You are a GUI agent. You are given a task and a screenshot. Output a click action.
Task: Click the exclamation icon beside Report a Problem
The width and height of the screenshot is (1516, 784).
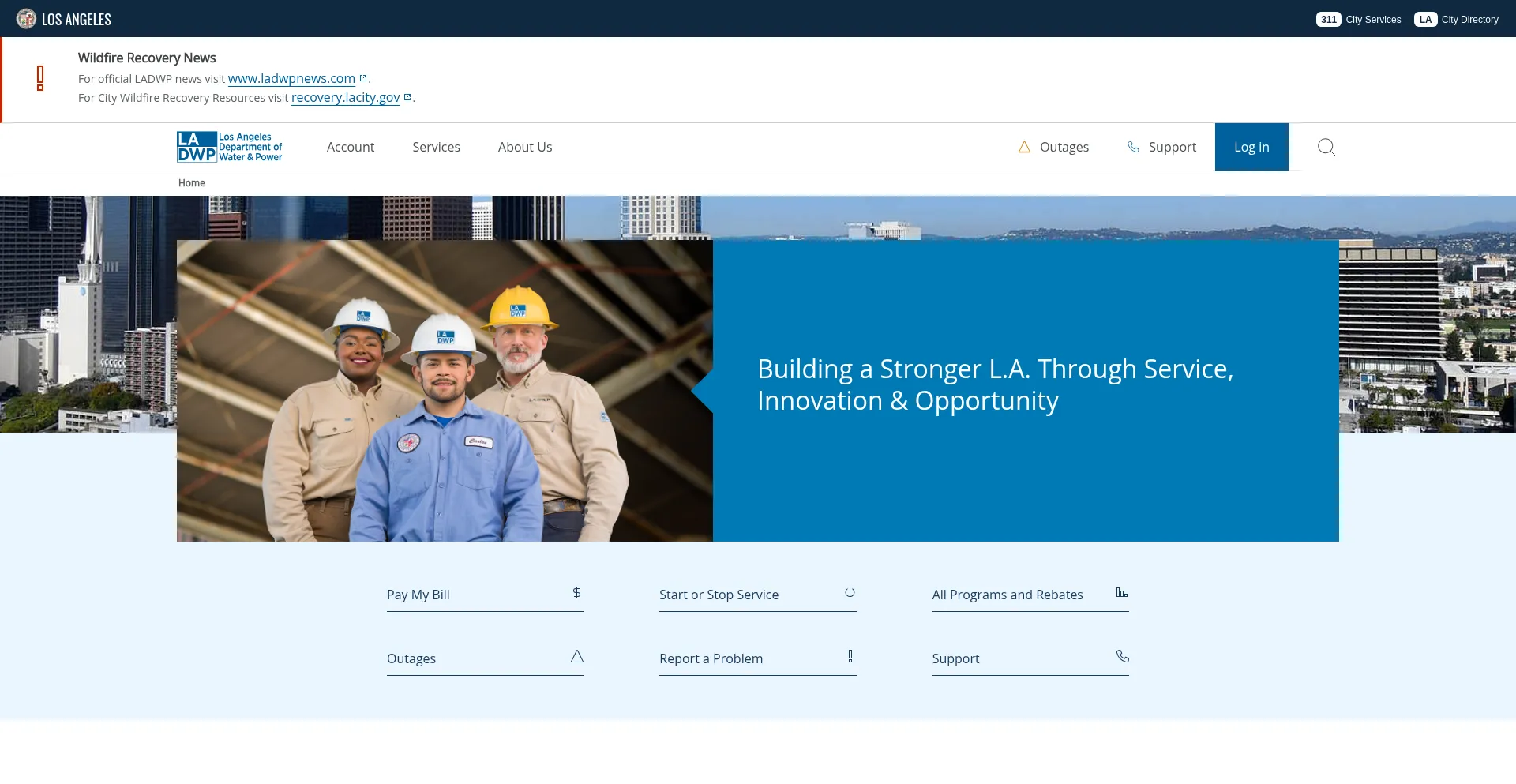click(x=850, y=656)
